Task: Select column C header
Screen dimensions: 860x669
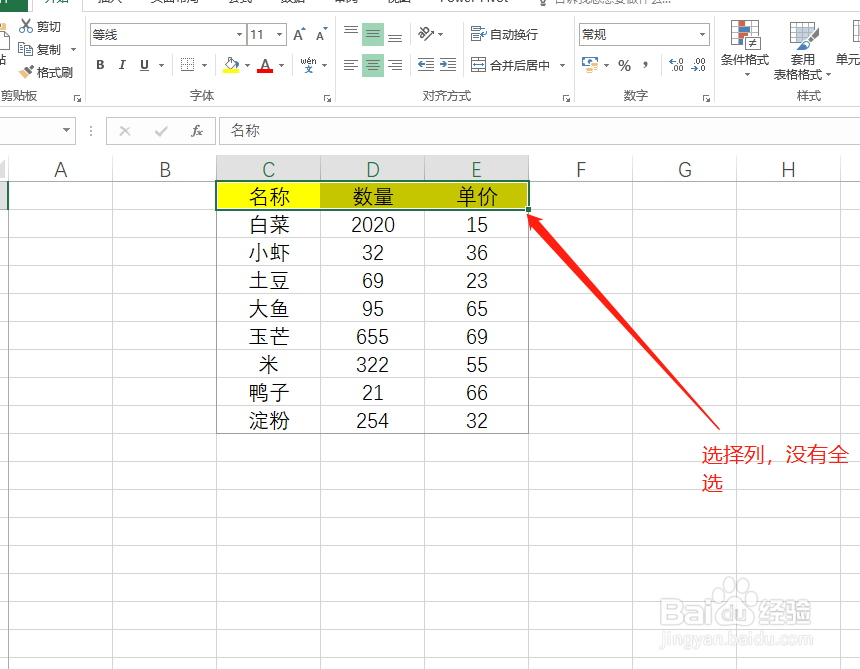Action: [268, 169]
